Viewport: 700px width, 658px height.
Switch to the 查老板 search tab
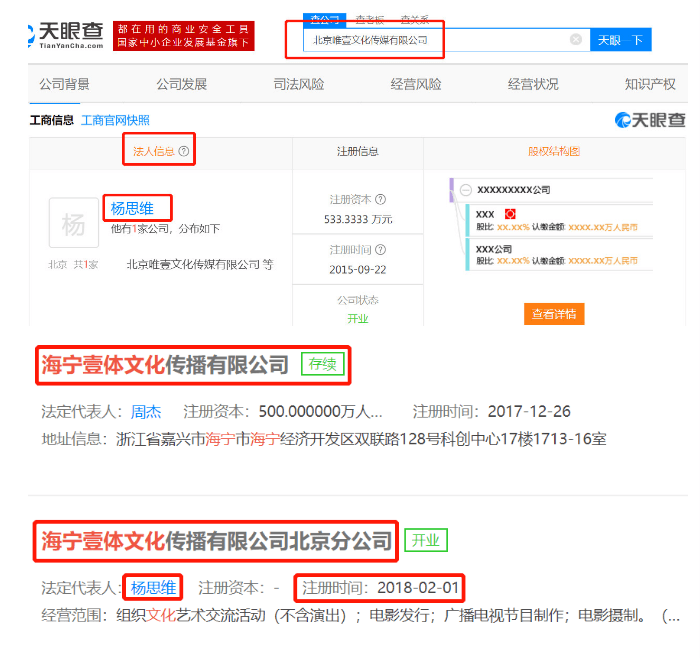[x=368, y=19]
